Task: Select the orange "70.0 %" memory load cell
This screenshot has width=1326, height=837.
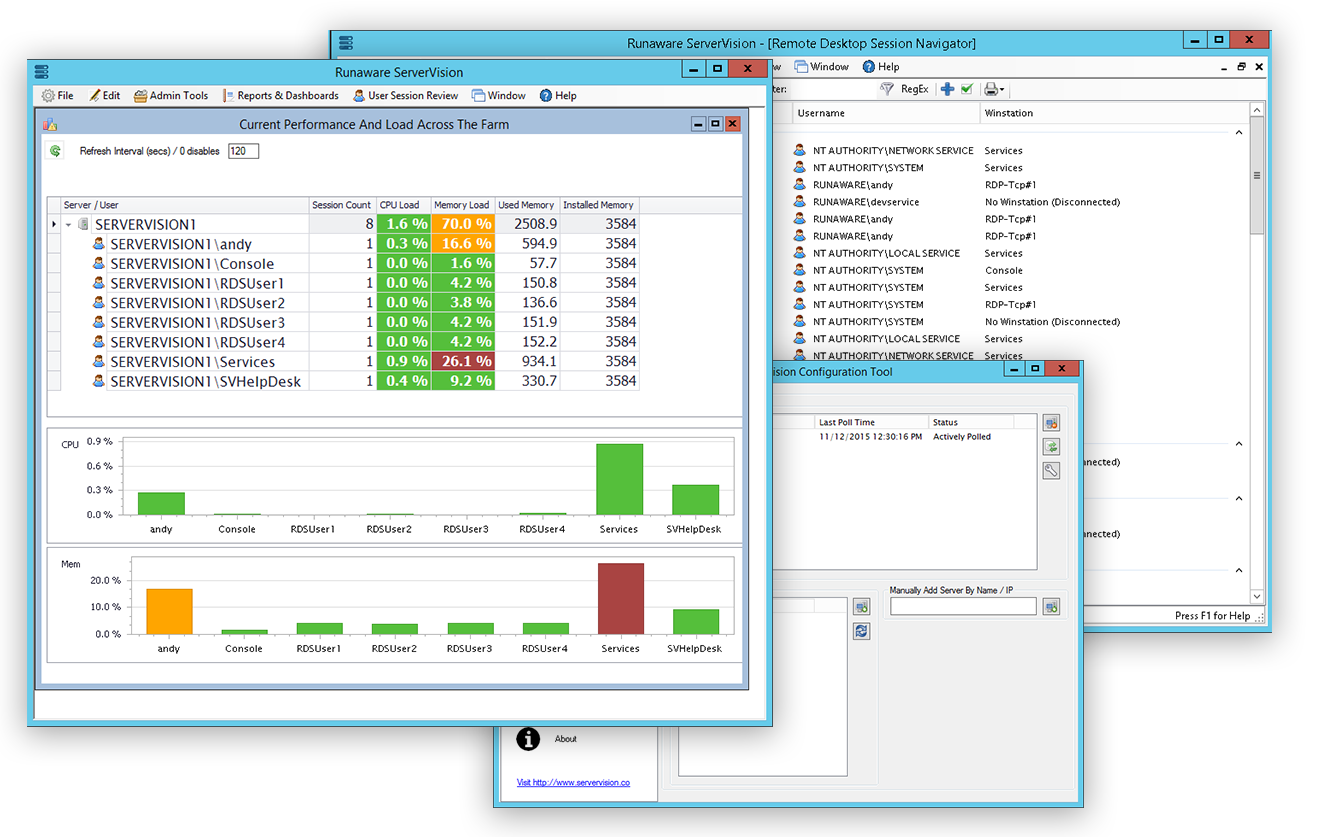Action: coord(463,225)
